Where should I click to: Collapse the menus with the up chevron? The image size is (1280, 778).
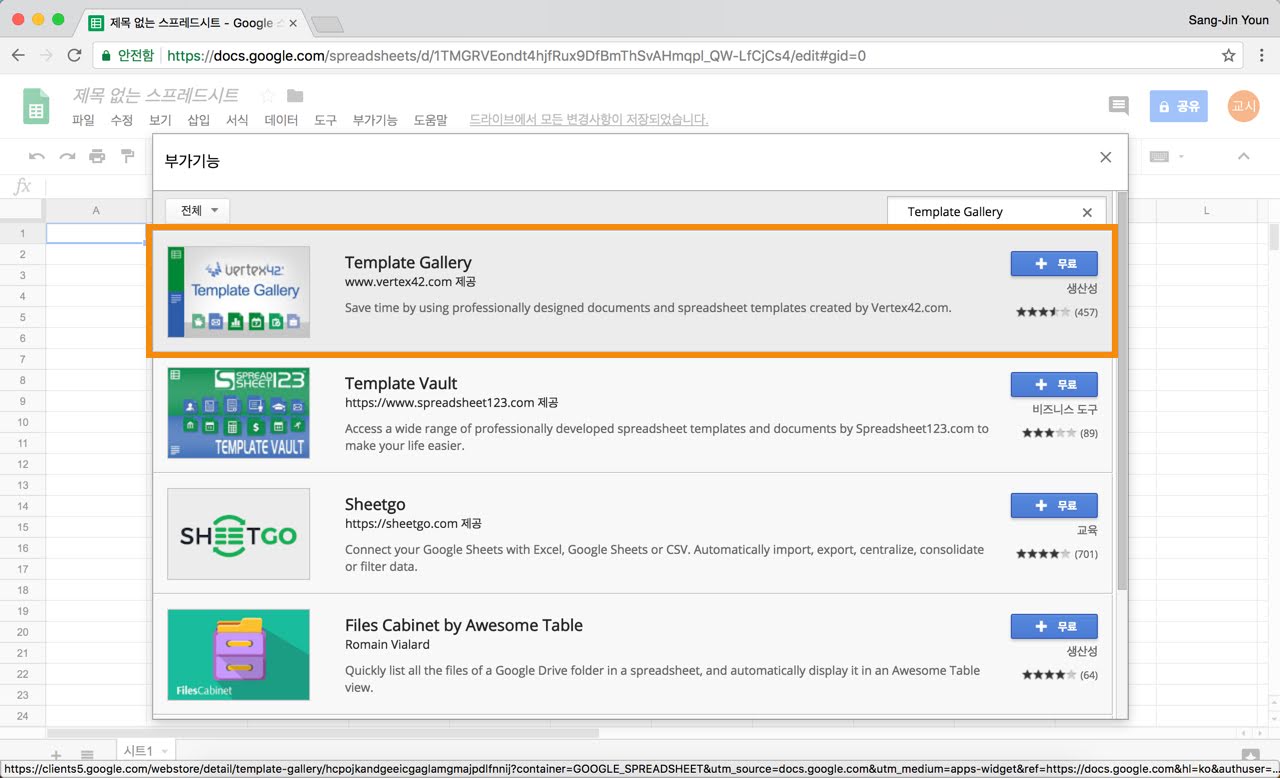[x=1244, y=157]
